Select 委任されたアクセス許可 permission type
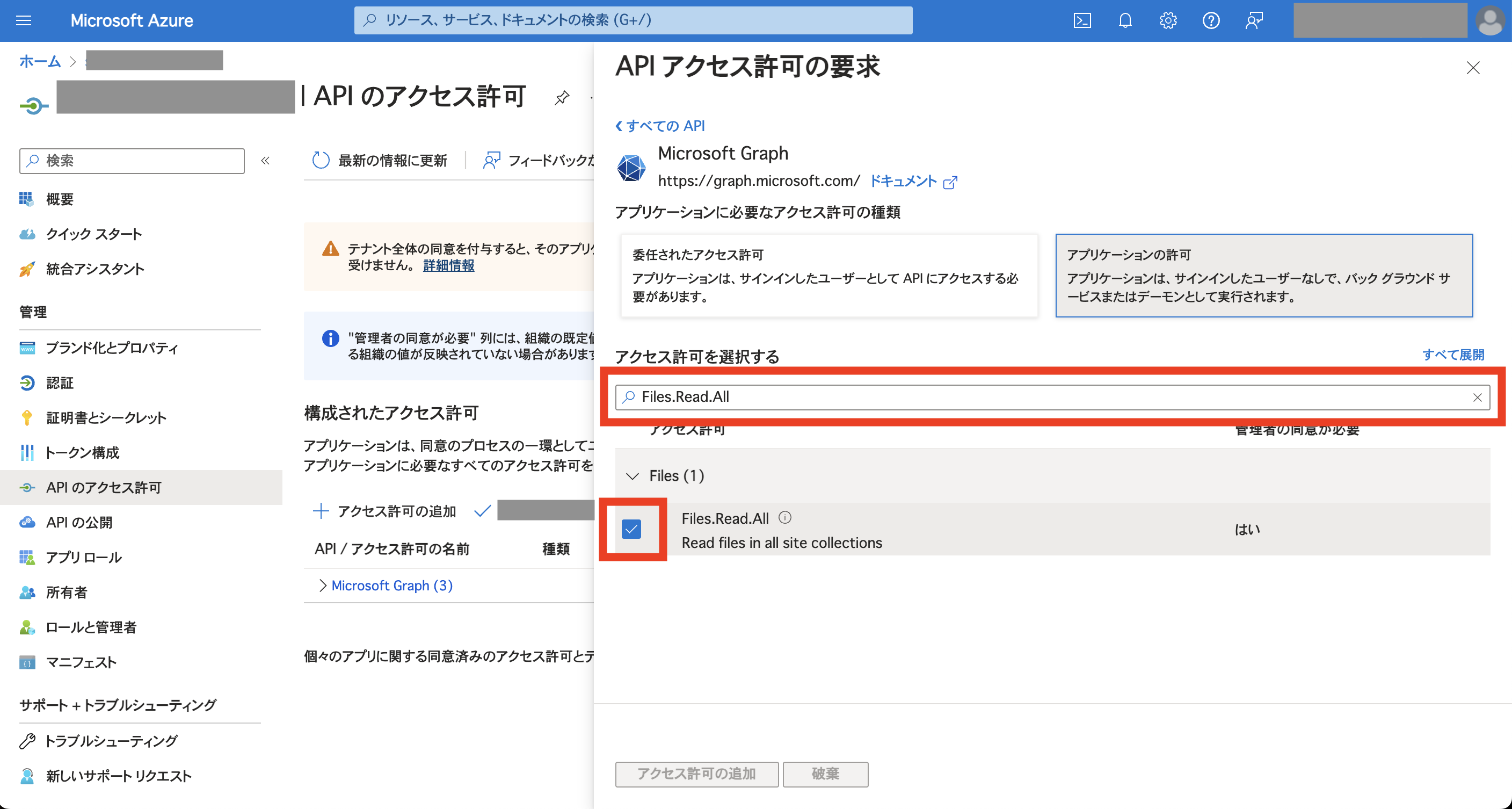The height and width of the screenshot is (809, 1512). coord(829,276)
